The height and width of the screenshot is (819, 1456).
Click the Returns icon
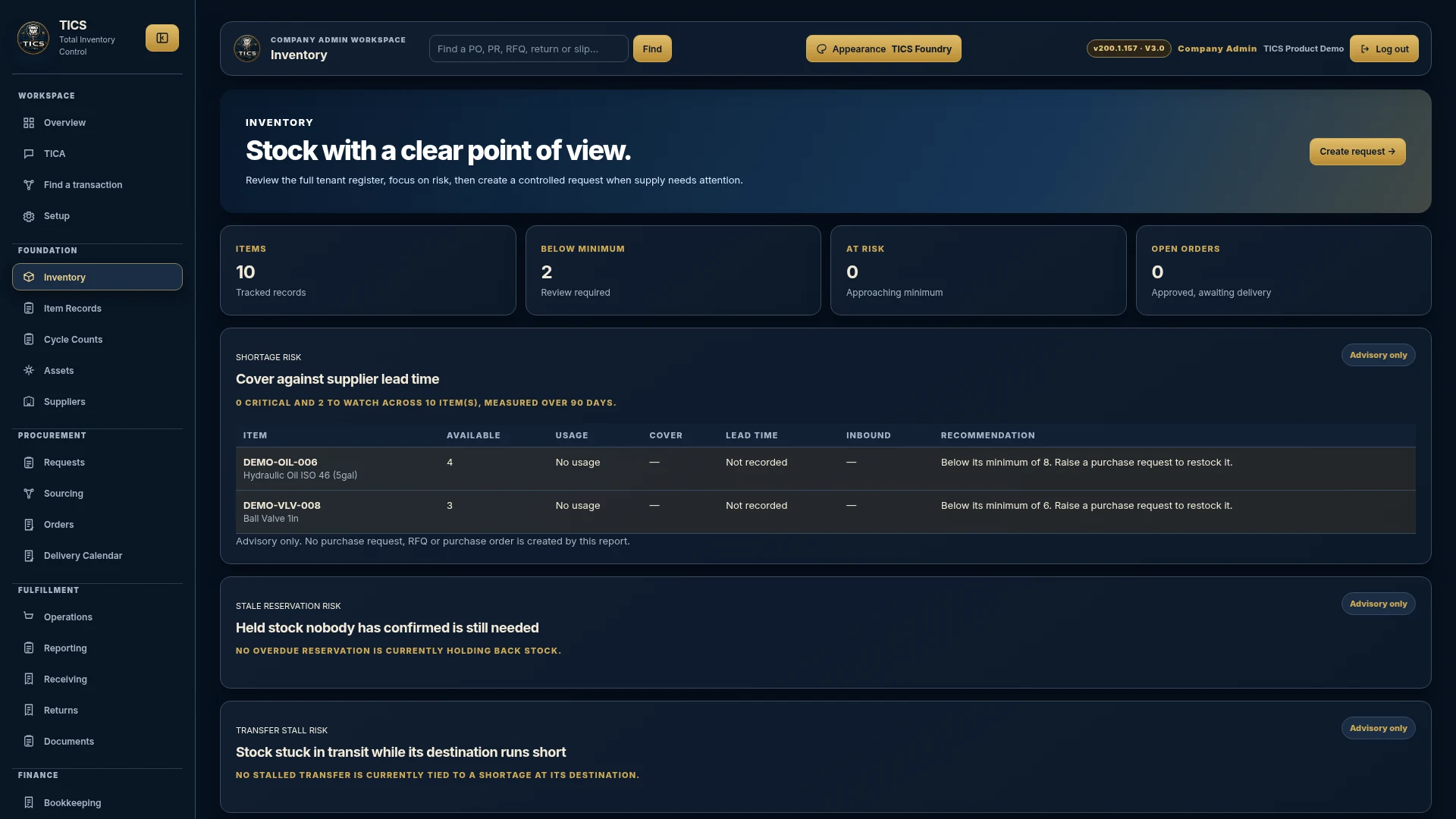pos(29,711)
